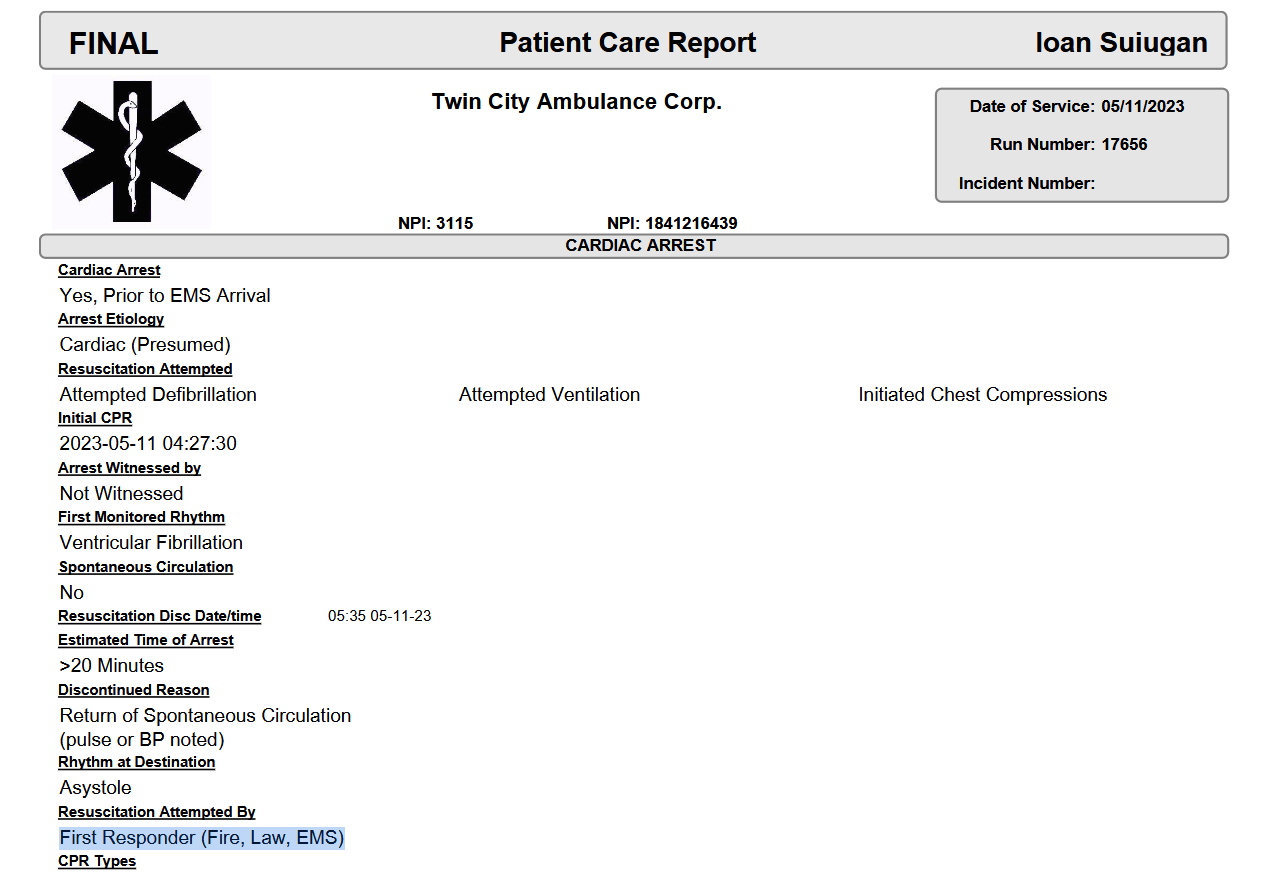This screenshot has height=873, width=1264.
Task: Click the CARDIAC ARREST section header bar
Action: point(633,246)
